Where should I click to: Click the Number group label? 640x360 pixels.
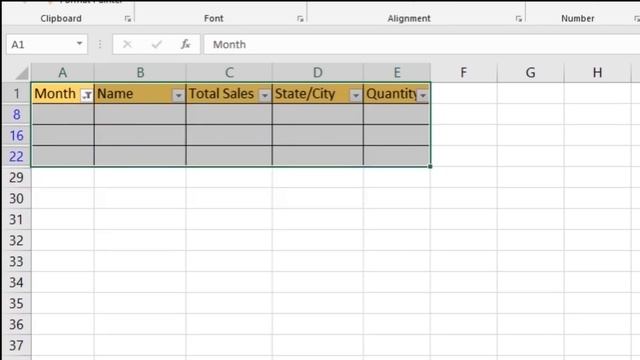[578, 18]
